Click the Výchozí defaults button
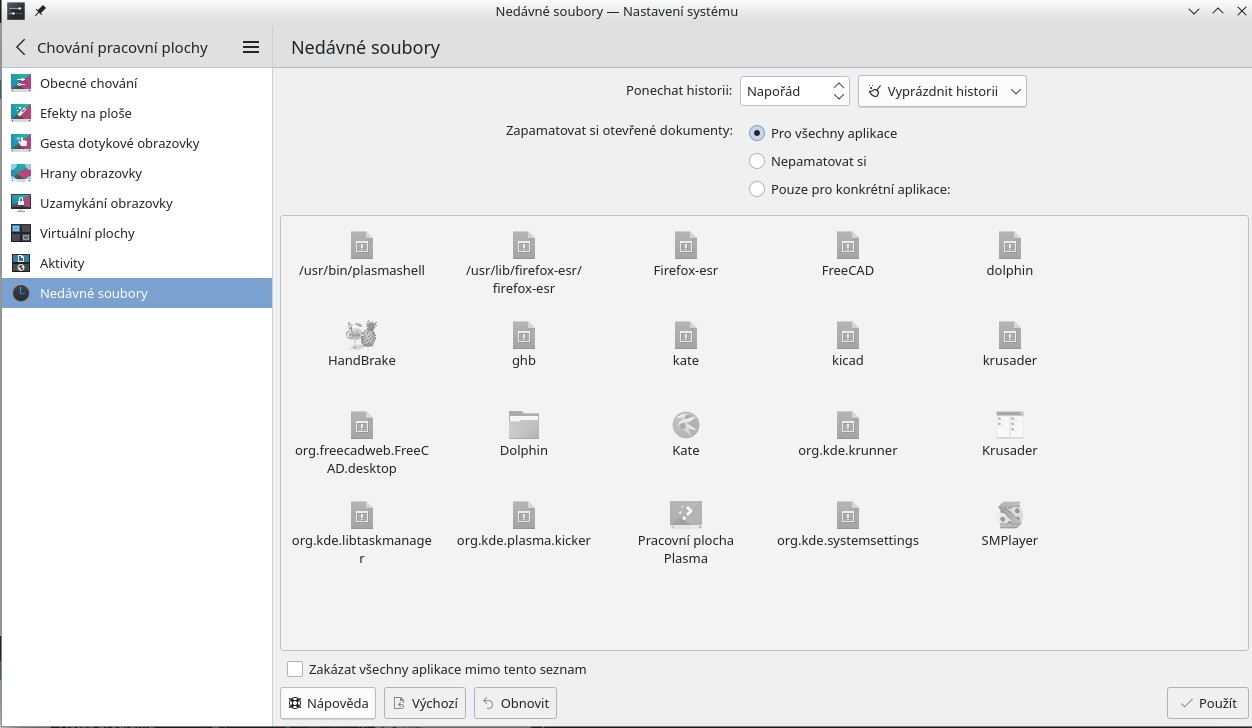 coord(425,703)
